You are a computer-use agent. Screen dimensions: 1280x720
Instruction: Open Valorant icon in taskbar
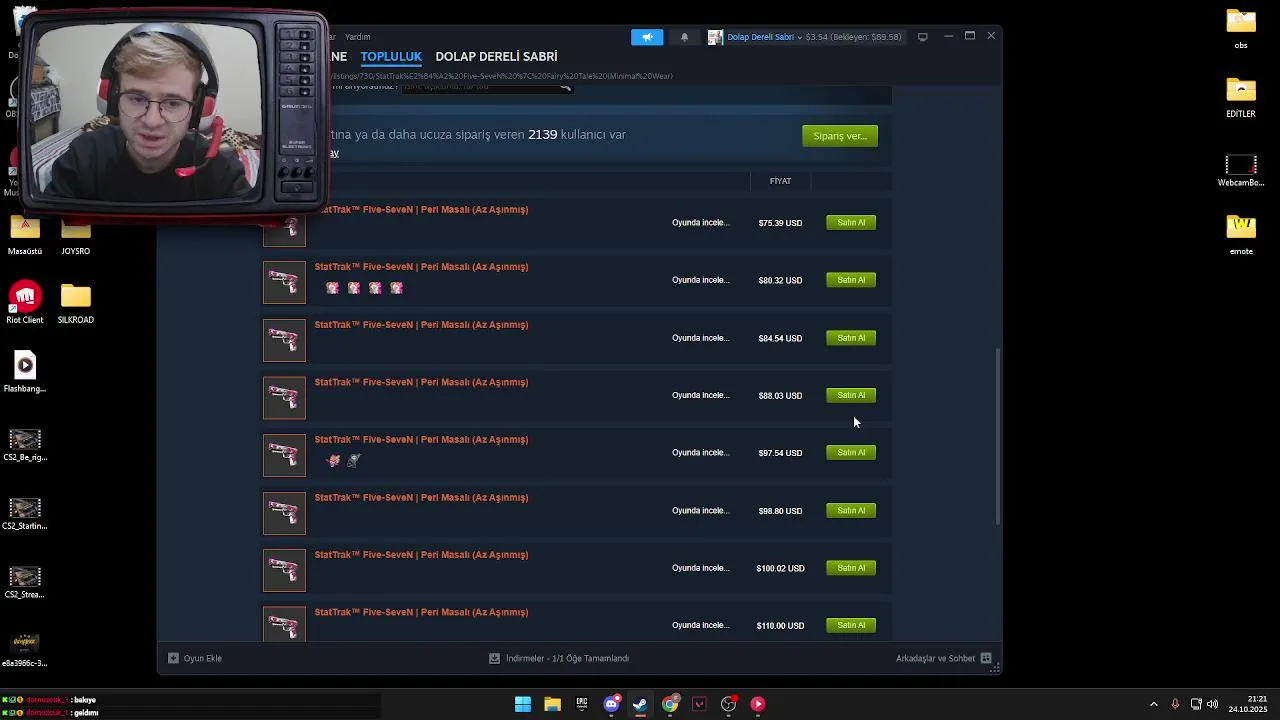pos(699,704)
